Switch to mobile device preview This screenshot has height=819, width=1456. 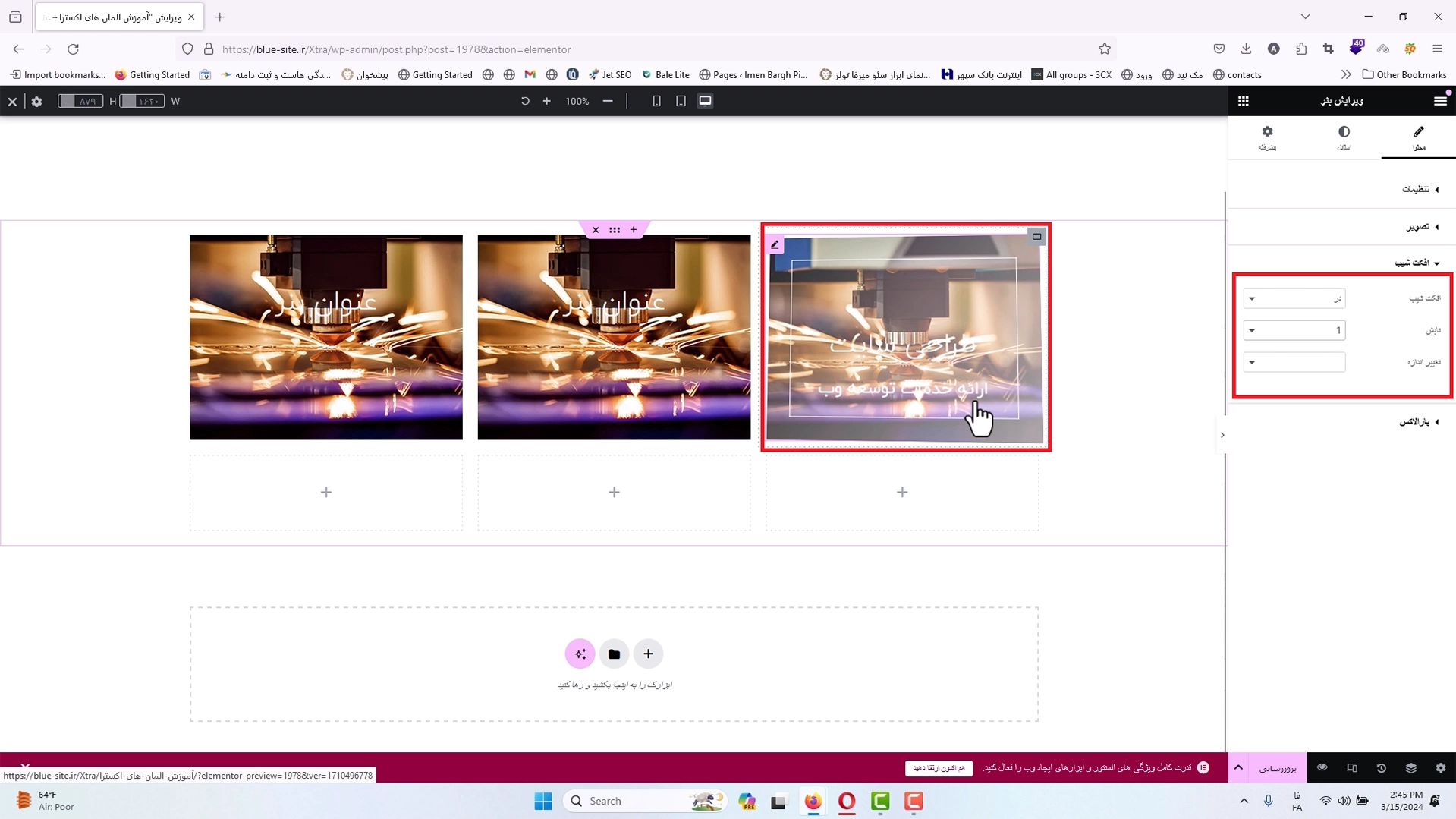(x=656, y=101)
